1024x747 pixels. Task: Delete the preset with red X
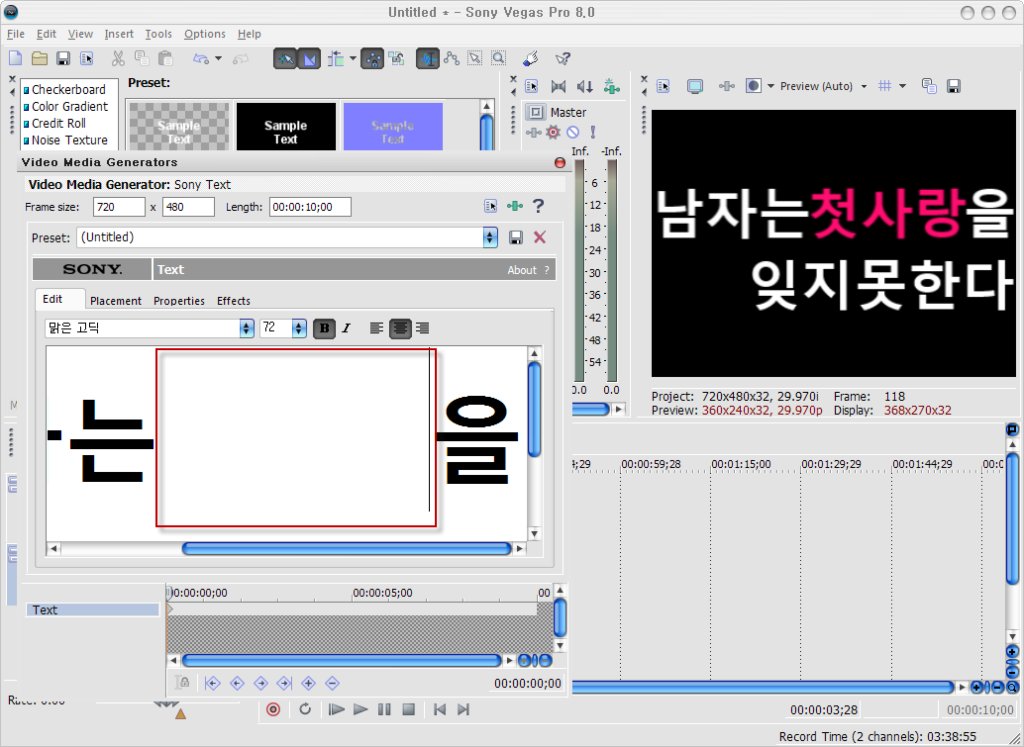pos(539,237)
